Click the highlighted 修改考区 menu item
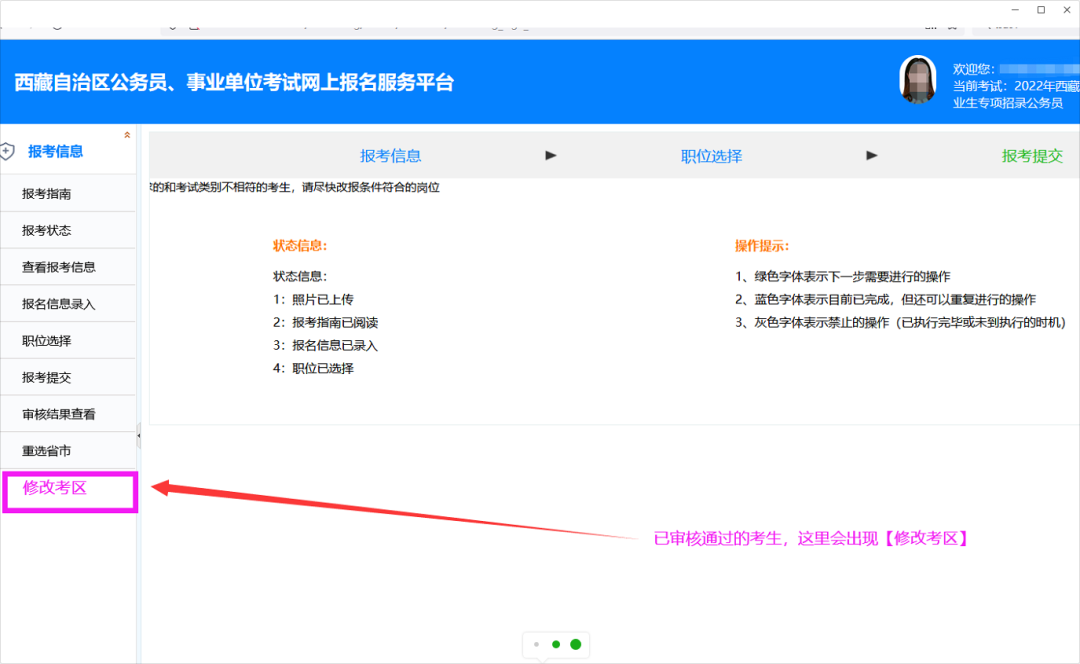The image size is (1080, 664). pos(55,488)
